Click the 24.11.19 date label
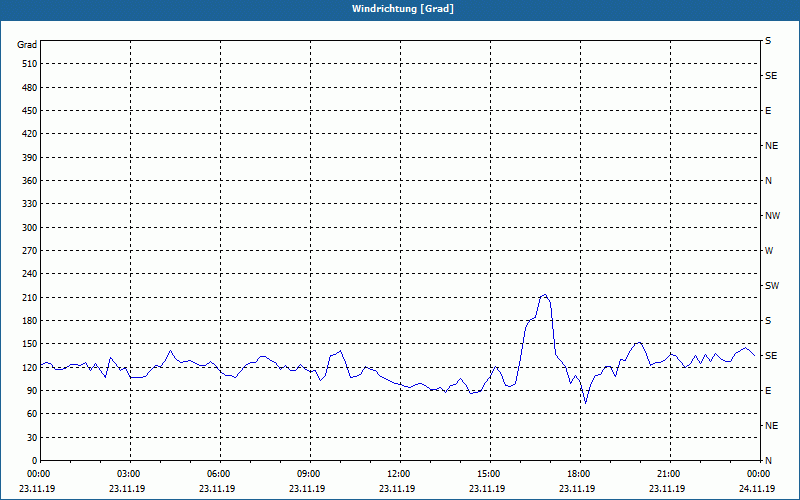 [x=757, y=489]
